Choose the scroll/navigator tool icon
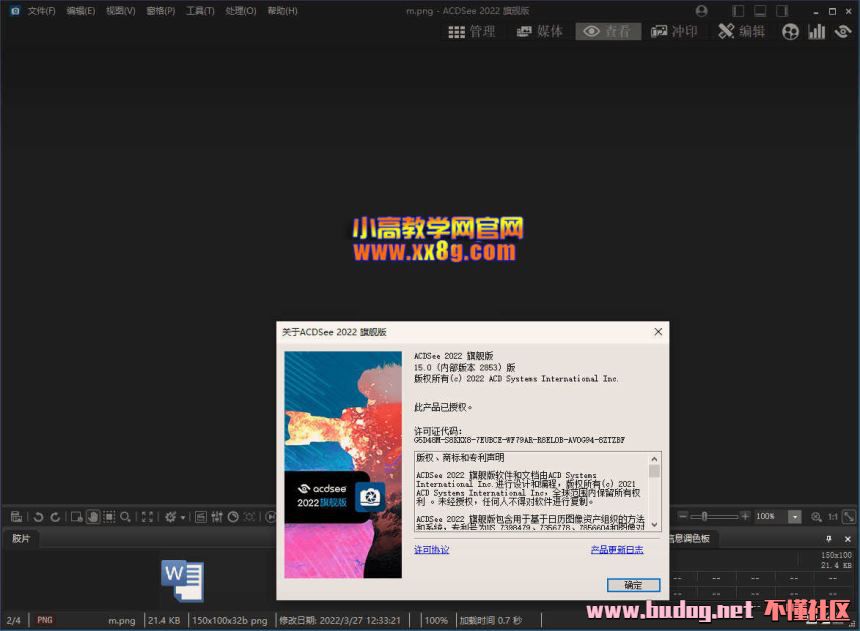This screenshot has width=860, height=631. (x=77, y=516)
